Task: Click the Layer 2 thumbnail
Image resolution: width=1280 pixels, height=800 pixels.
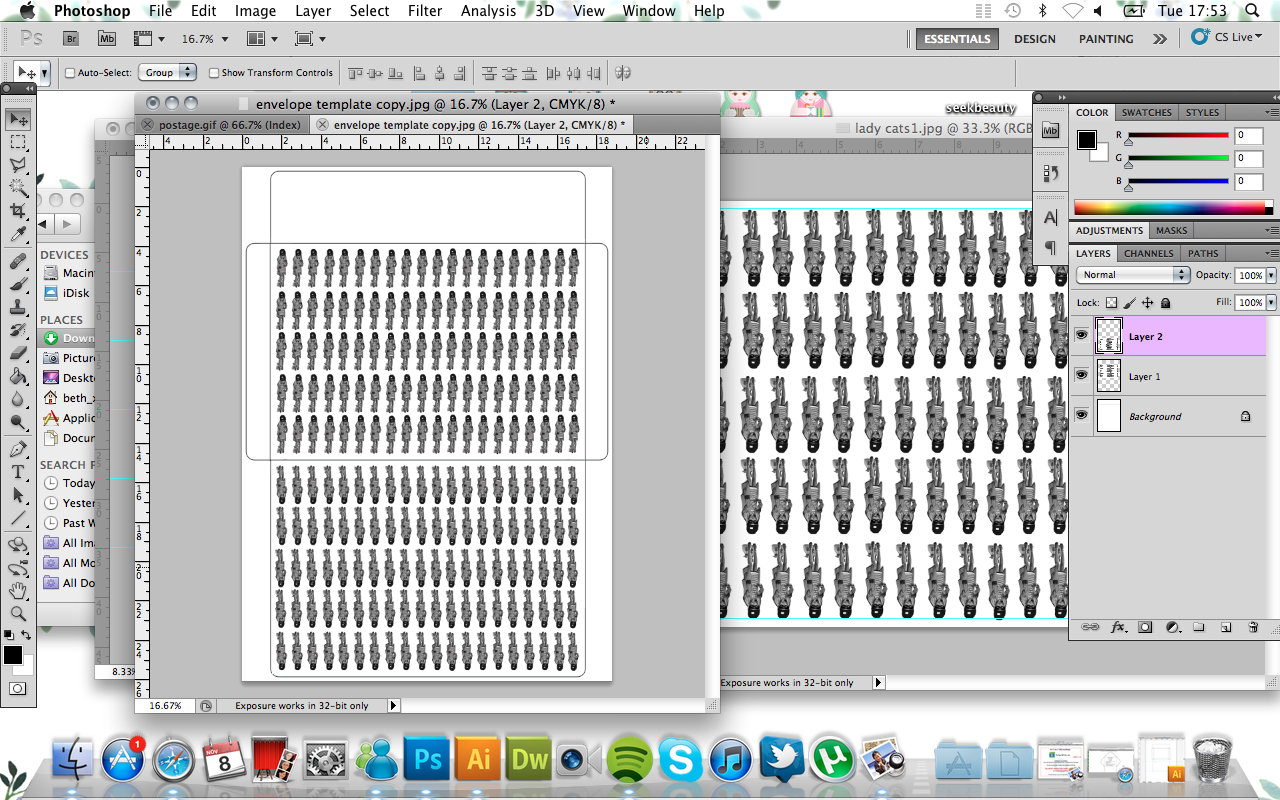Action: click(1108, 335)
